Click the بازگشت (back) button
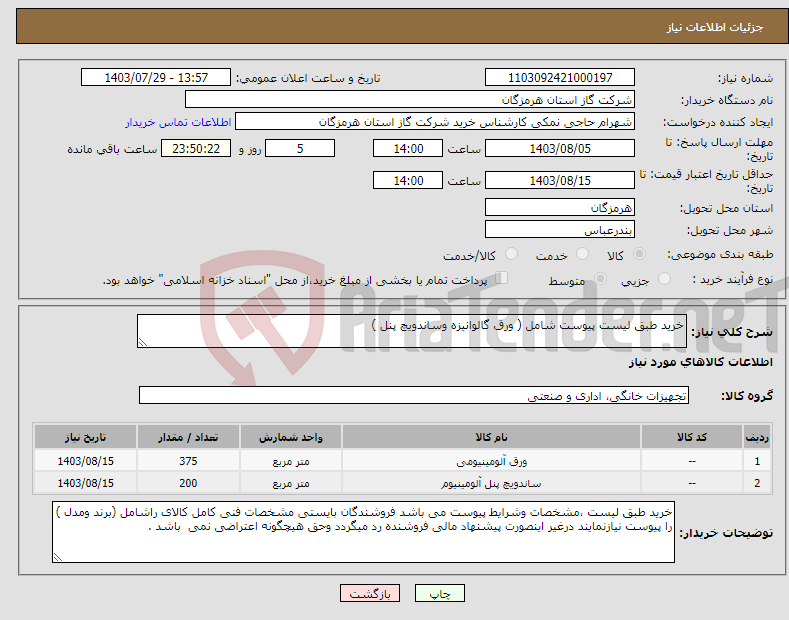Image resolution: width=789 pixels, height=620 pixels. click(370, 593)
